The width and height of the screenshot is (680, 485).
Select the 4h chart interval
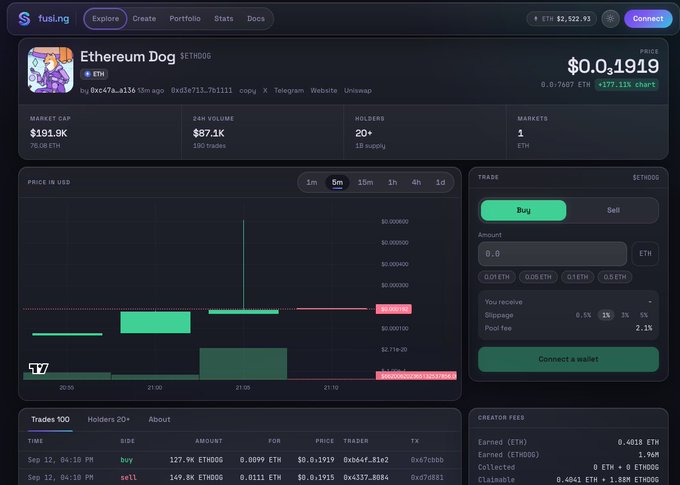[x=416, y=182]
